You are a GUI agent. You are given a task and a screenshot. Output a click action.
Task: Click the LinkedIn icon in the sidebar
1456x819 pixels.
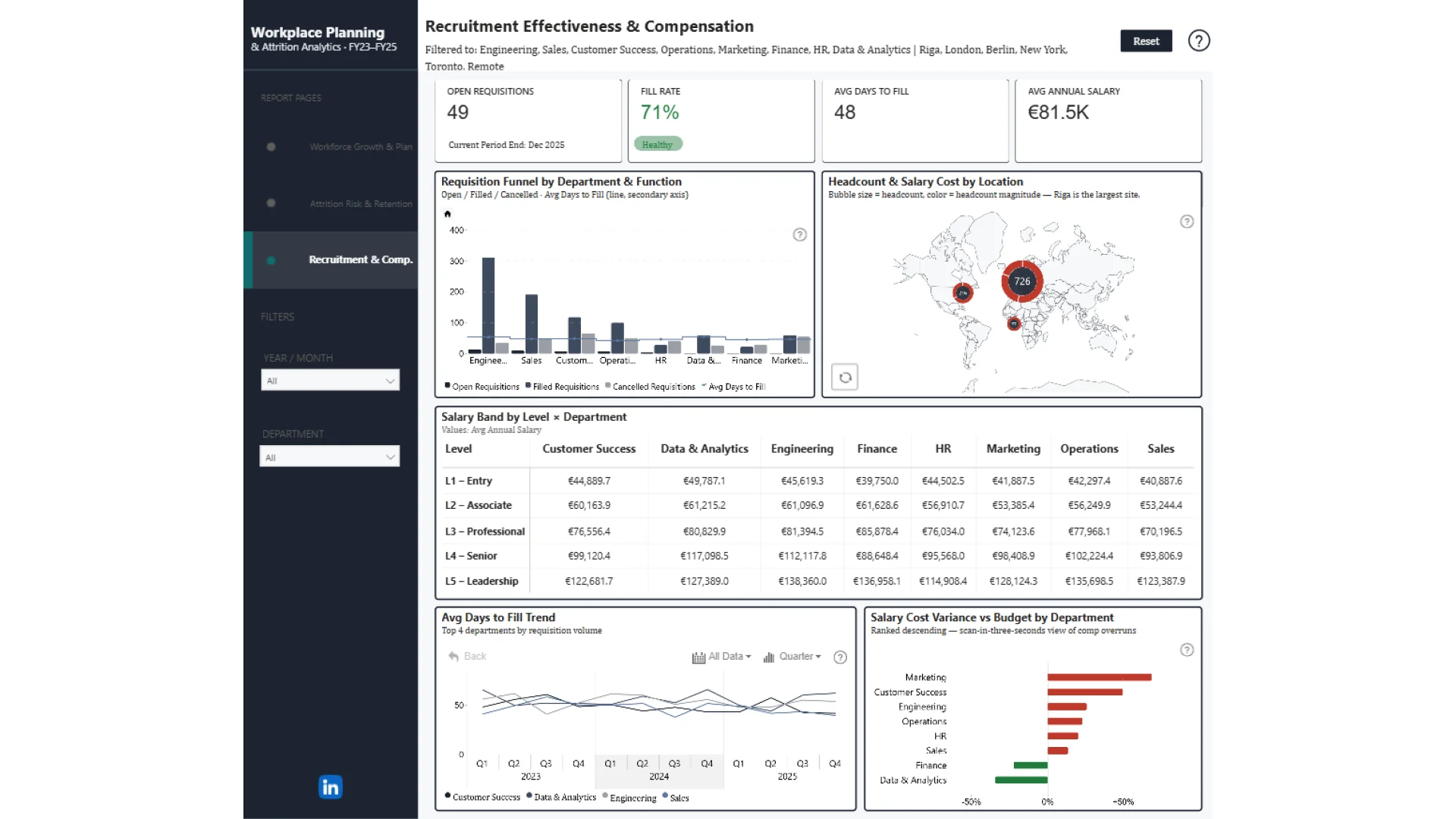click(x=331, y=787)
